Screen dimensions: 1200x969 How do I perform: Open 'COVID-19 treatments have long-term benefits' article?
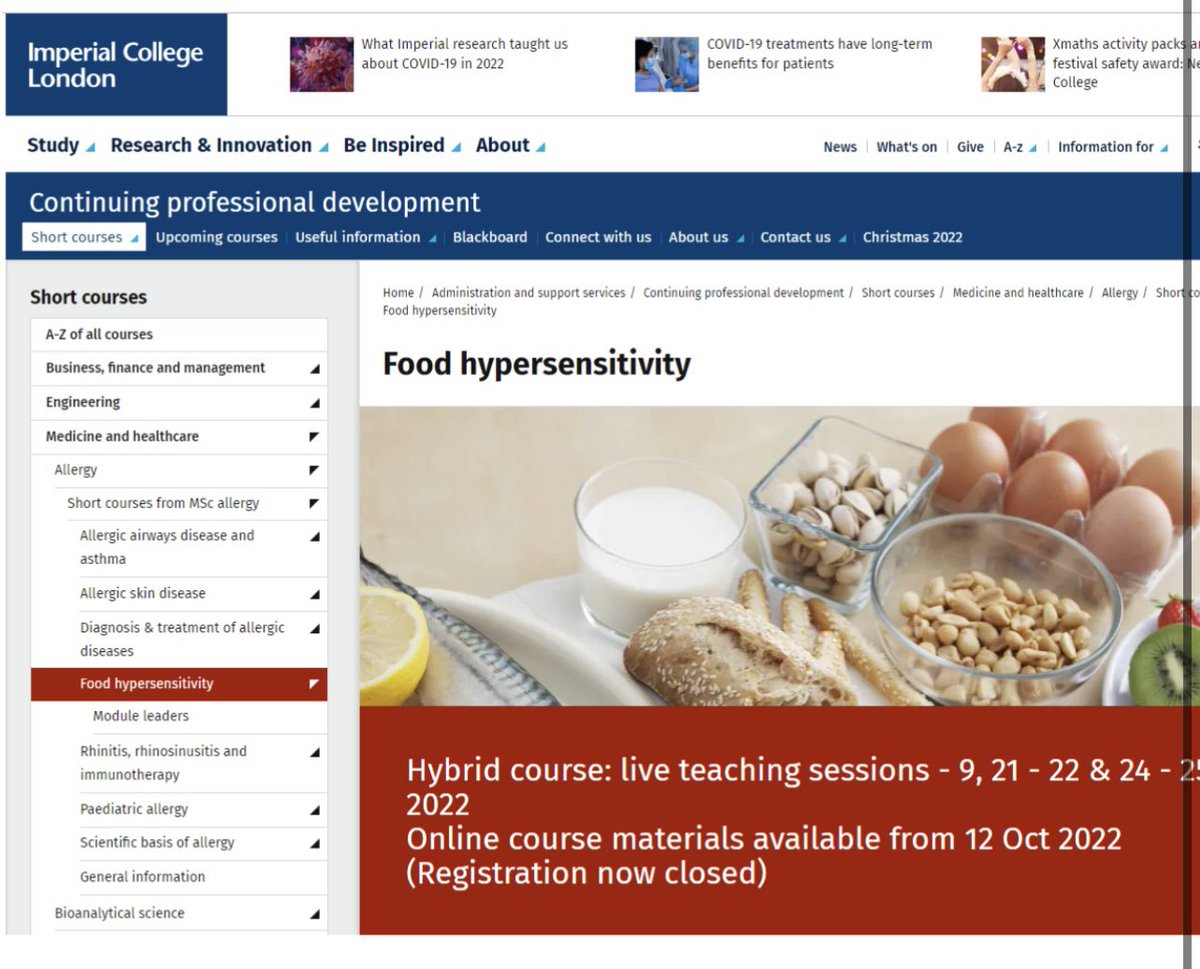pos(819,54)
